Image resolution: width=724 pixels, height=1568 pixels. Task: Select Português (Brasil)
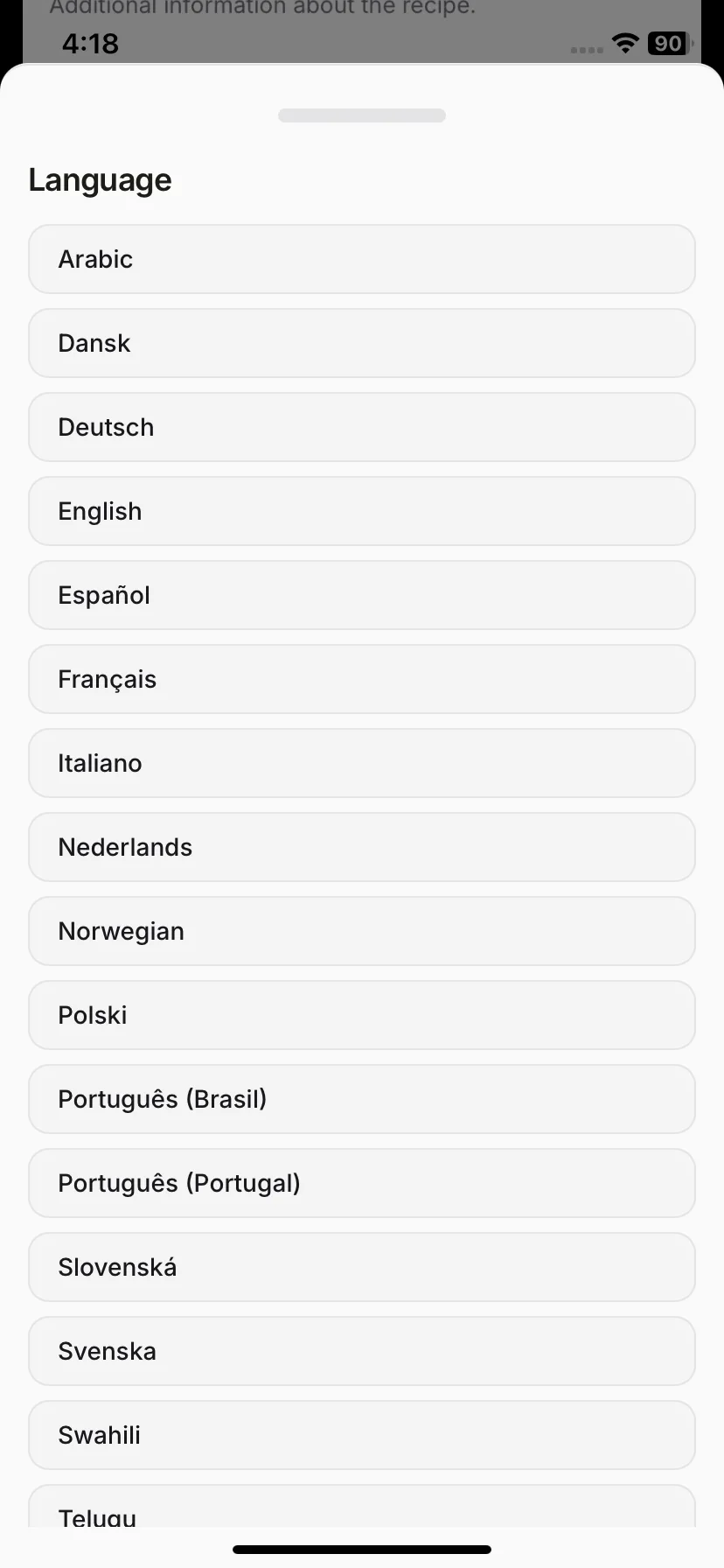tap(362, 1099)
